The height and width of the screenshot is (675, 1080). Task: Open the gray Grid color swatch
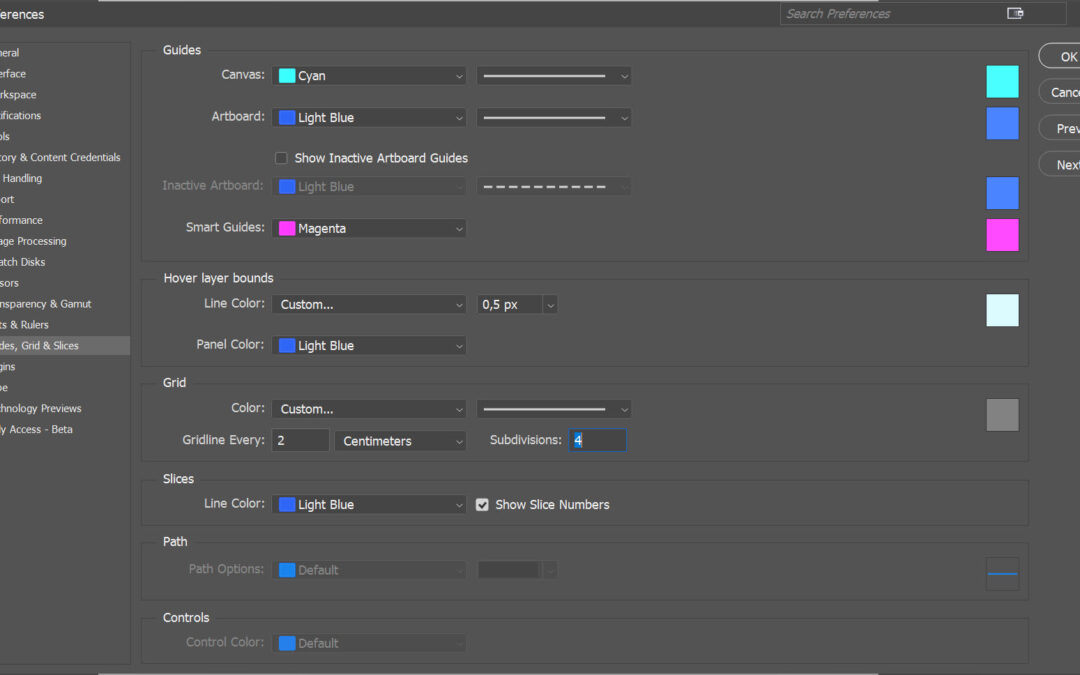pyautogui.click(x=1002, y=415)
